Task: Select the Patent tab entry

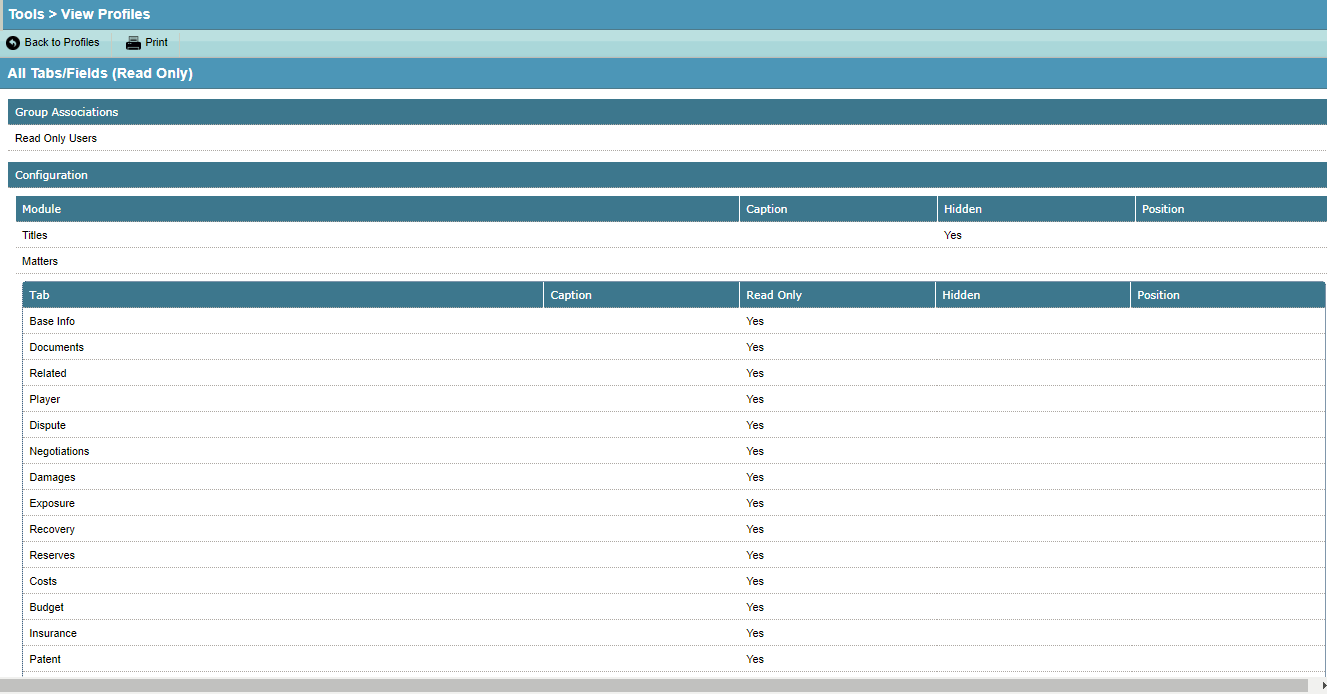Action: coord(44,659)
